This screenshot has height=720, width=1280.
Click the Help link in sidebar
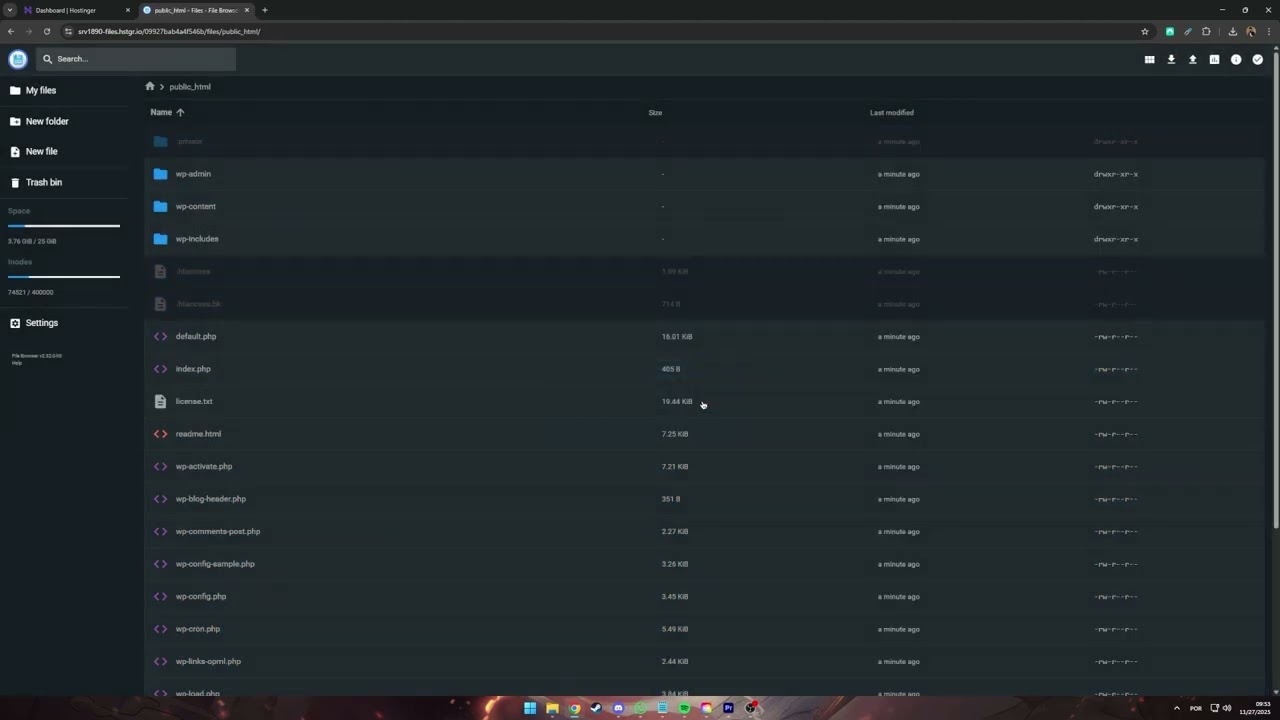16,363
